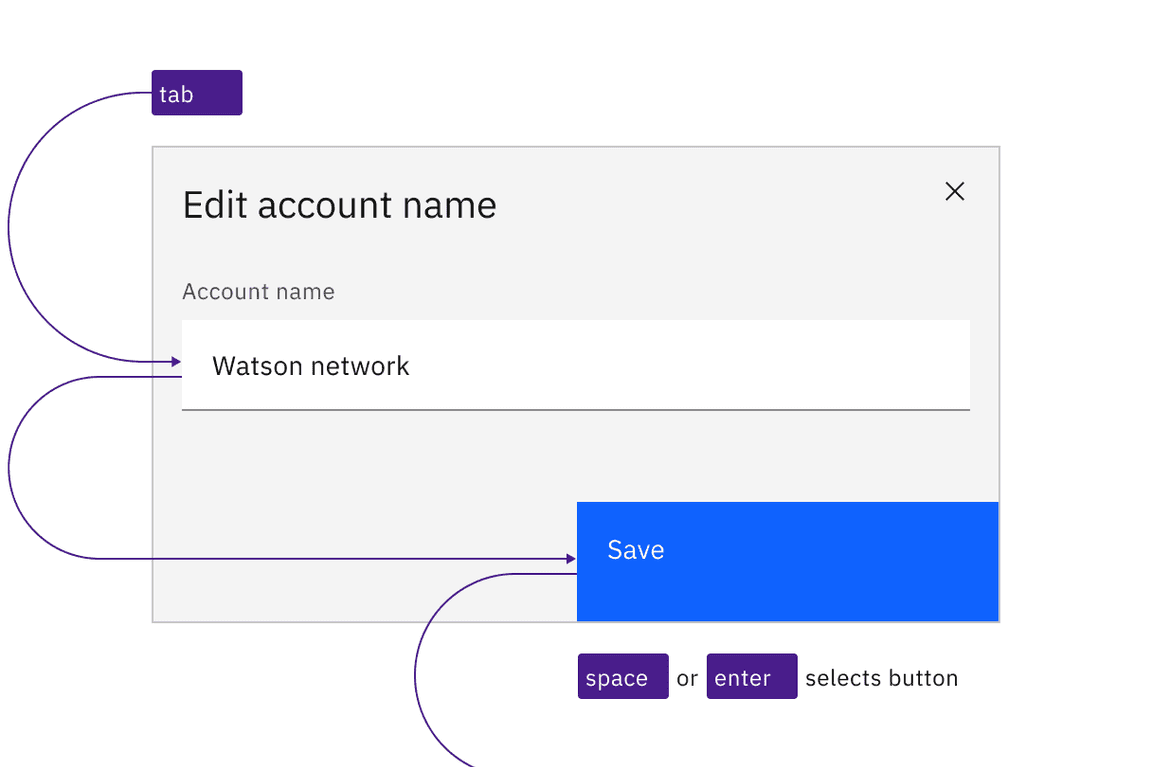Screen dimensions: 1152x767
Task: Click the selects button caption text
Action: (881, 677)
